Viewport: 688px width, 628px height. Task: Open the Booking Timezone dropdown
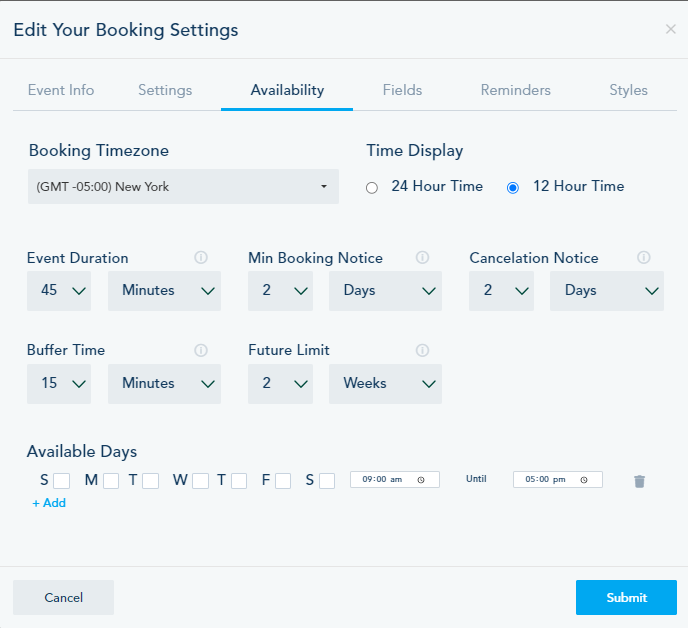(x=183, y=187)
